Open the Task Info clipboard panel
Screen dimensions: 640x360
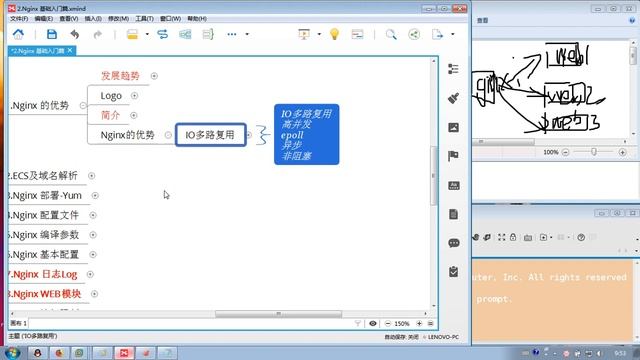[x=453, y=272]
